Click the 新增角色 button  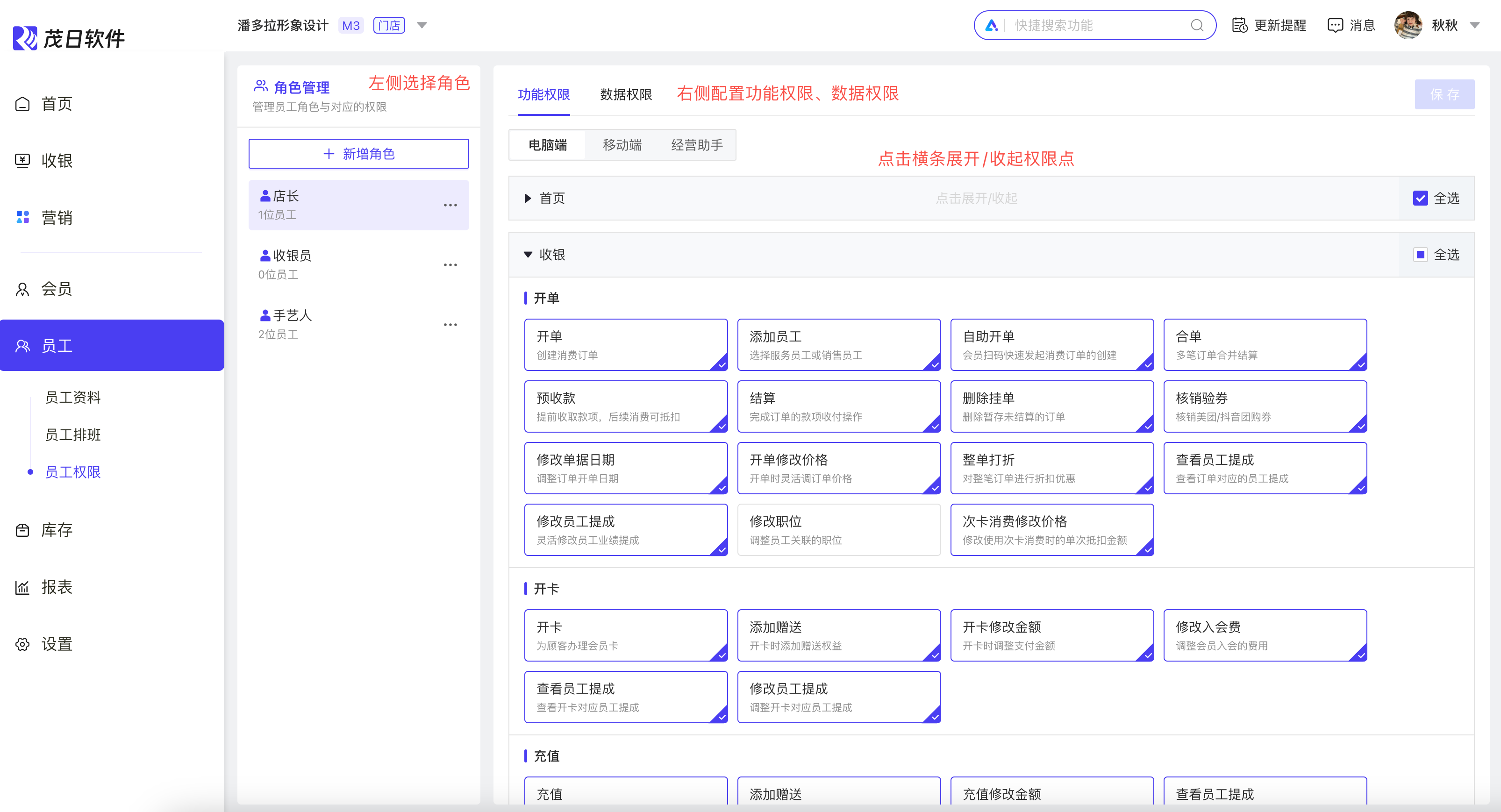point(358,154)
